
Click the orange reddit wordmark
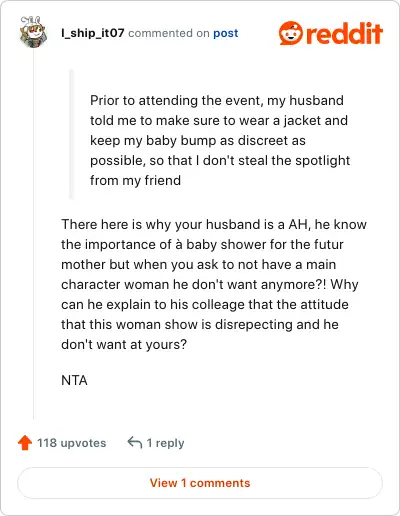coord(344,33)
